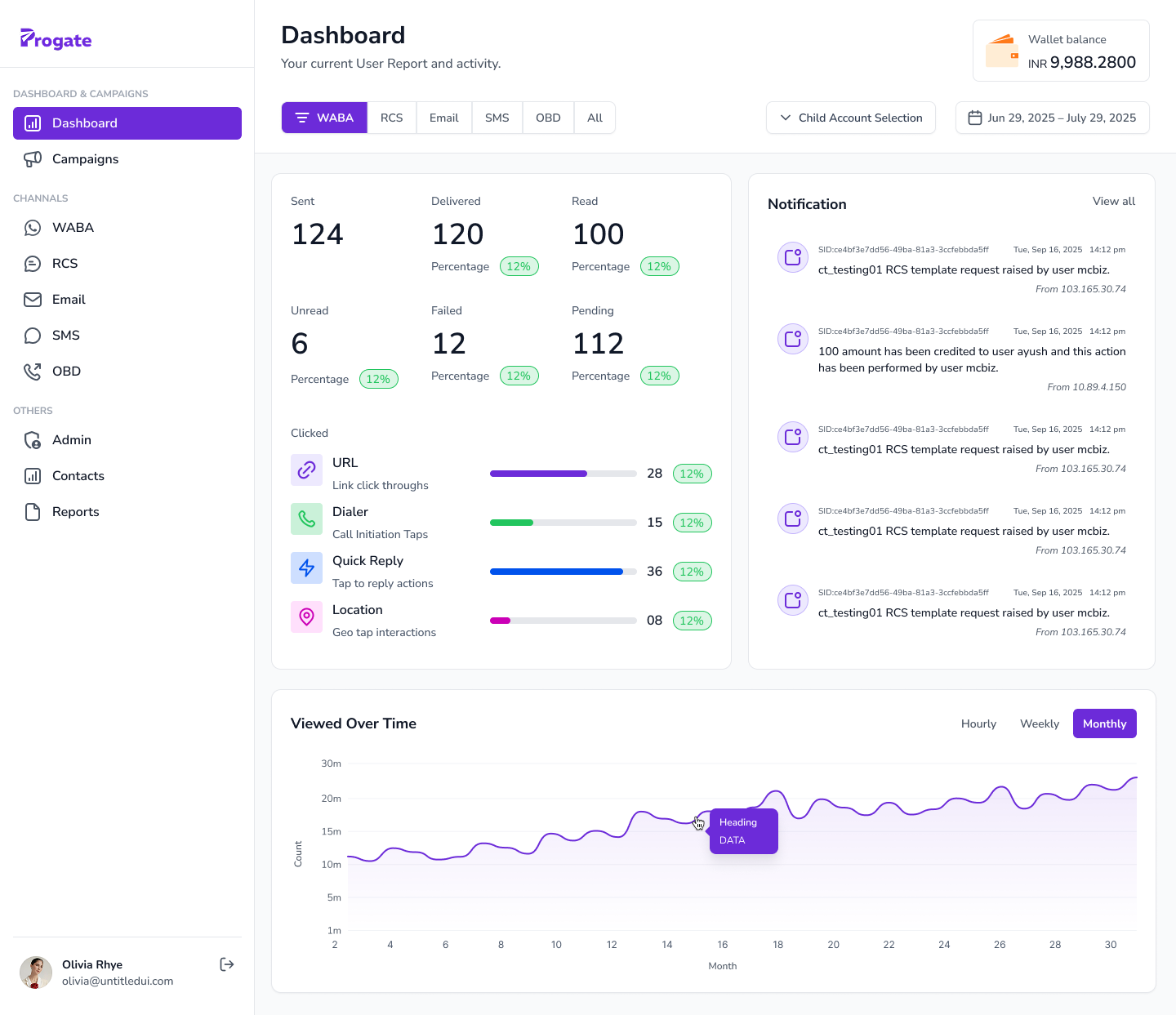Screen dimensions: 1176x1015
Task: Select the All channels tab
Action: point(595,118)
